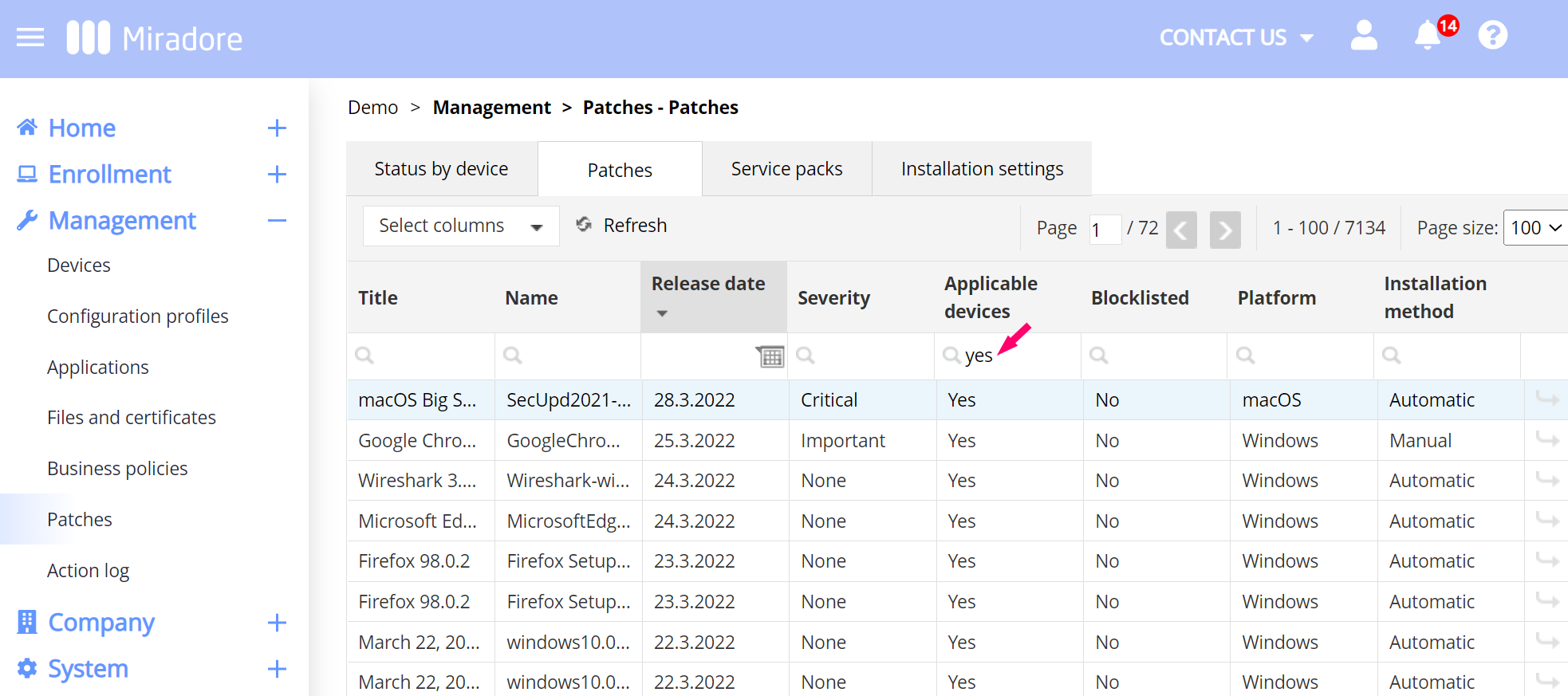1568x696 pixels.
Task: Open row arrow for macOS Big Sur patch
Action: pyautogui.click(x=1547, y=399)
